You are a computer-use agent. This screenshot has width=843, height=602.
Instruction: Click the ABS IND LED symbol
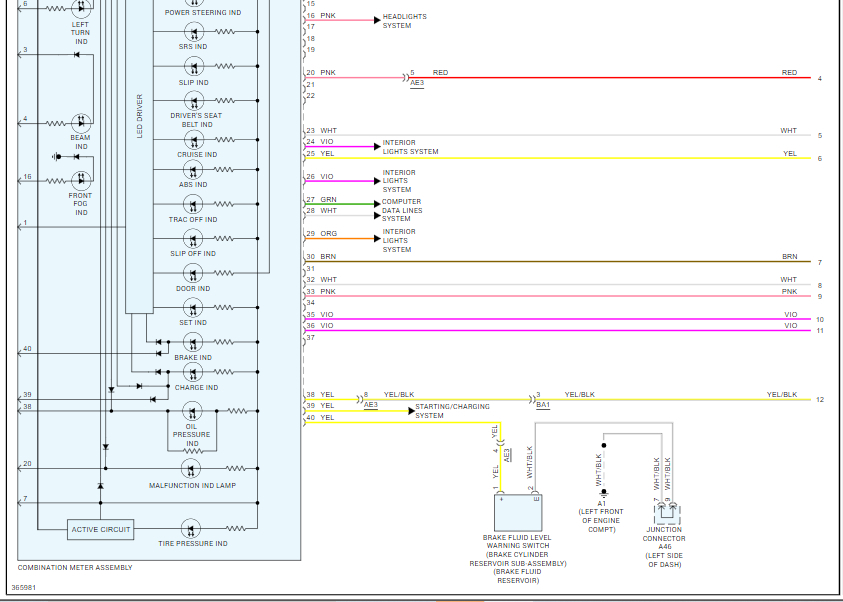(x=193, y=171)
